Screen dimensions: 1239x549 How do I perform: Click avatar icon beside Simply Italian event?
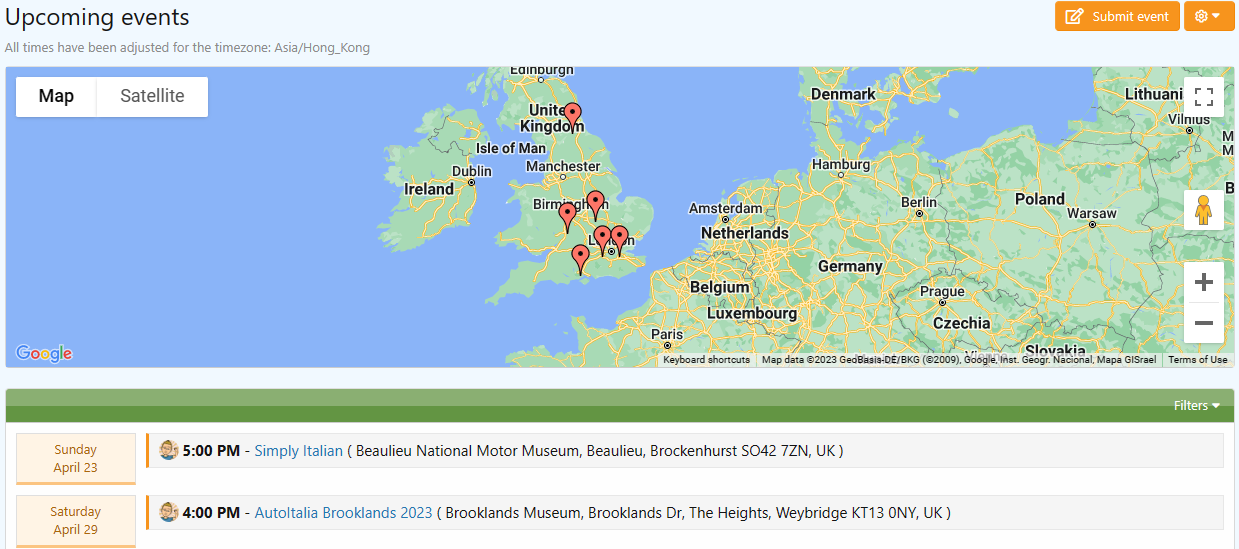tap(169, 450)
